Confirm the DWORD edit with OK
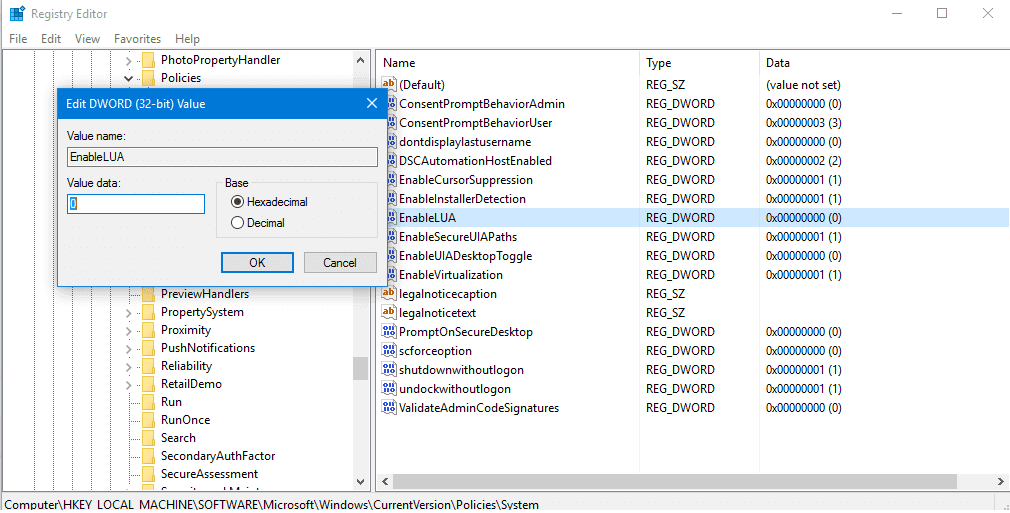1010x513 pixels. (x=257, y=262)
